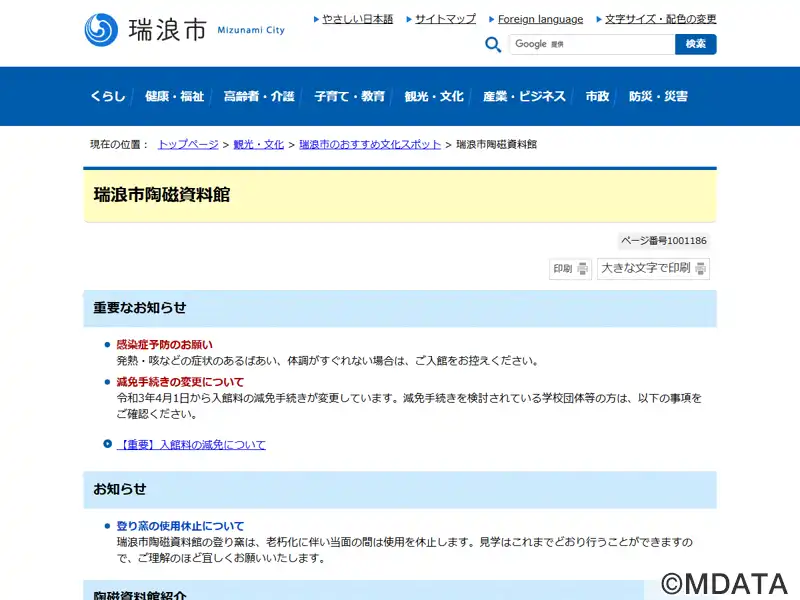Viewport: 800px width, 600px height.
Task: Select the 子育て・教育 menu item
Action: point(349,96)
